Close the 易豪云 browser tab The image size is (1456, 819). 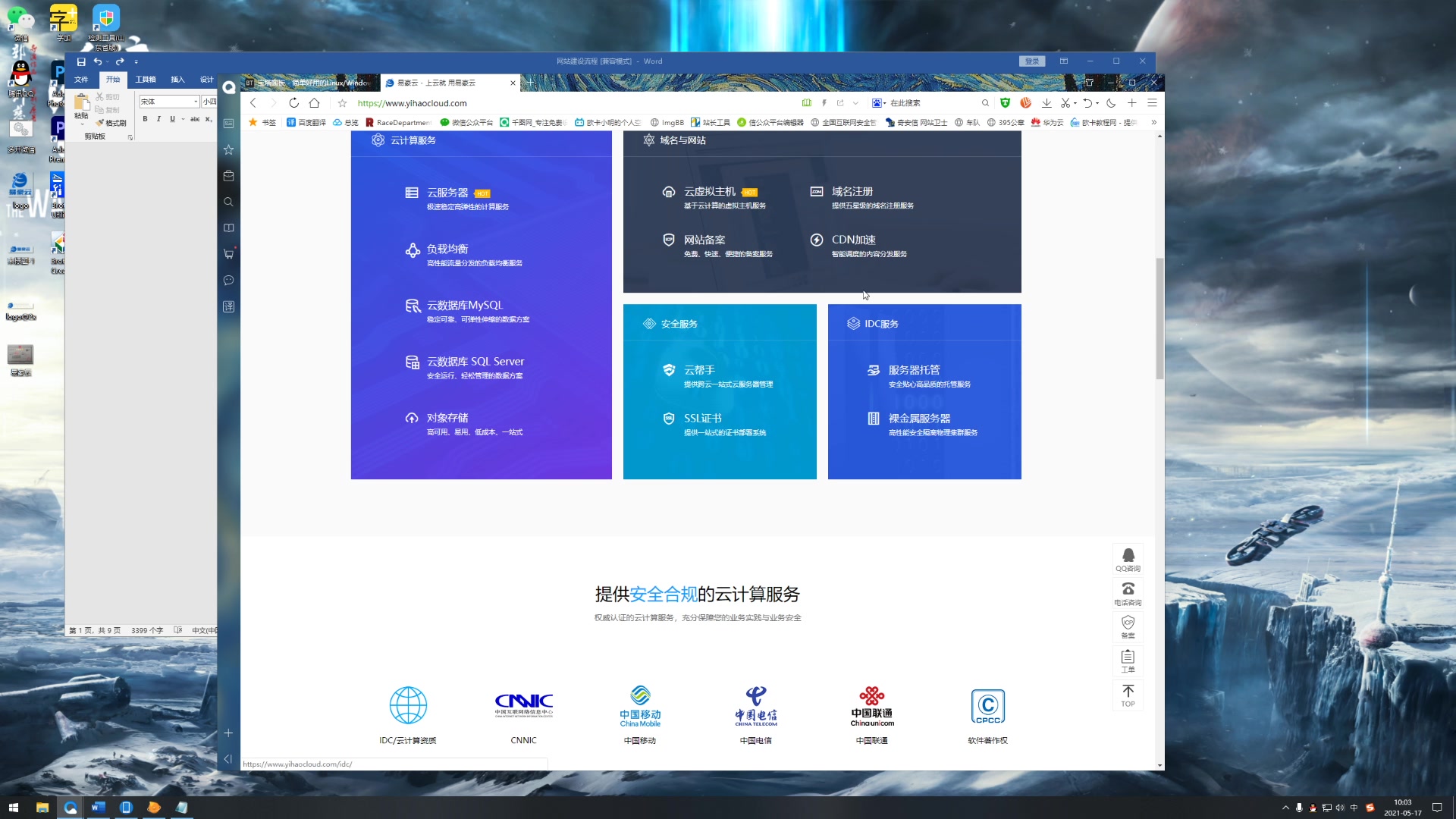click(x=513, y=83)
